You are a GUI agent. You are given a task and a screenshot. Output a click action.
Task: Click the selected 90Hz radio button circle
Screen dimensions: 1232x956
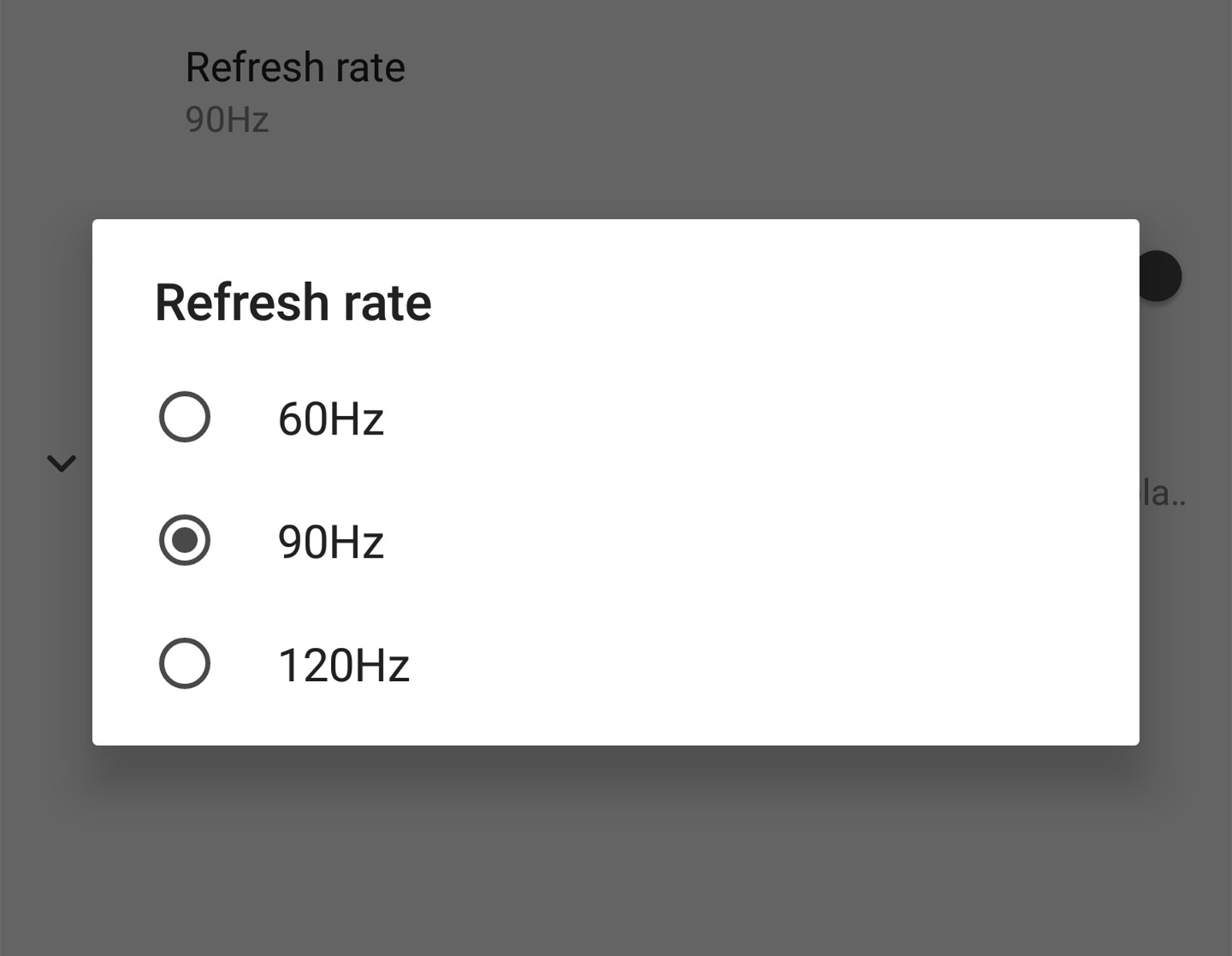185,540
